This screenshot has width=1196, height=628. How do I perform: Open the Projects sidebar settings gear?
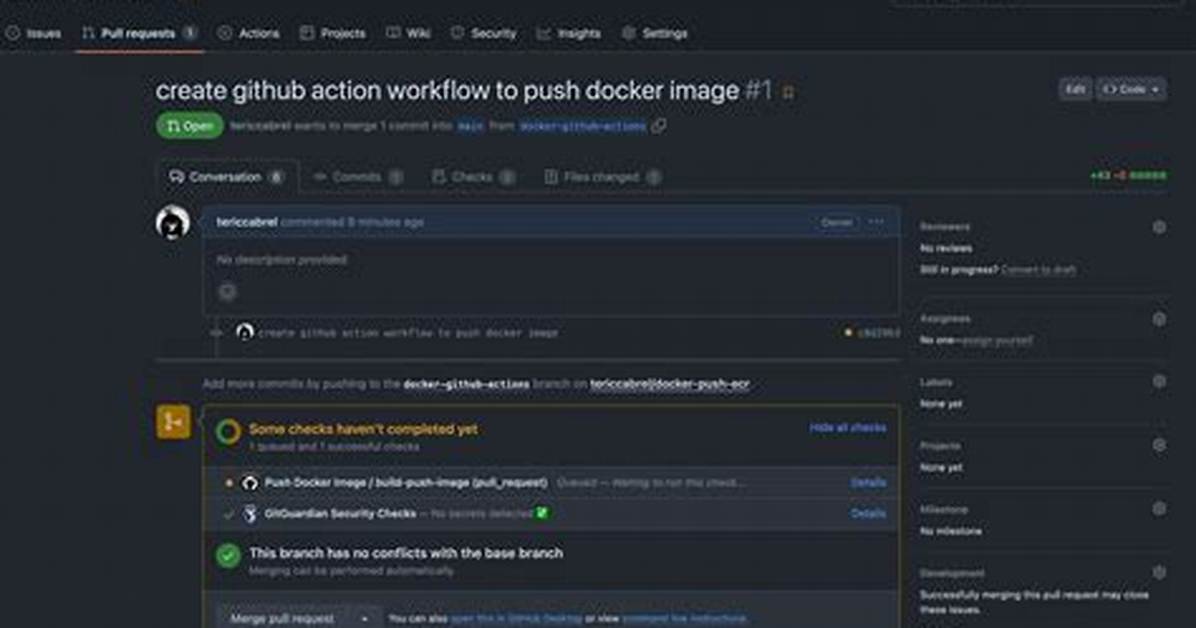(x=1159, y=446)
